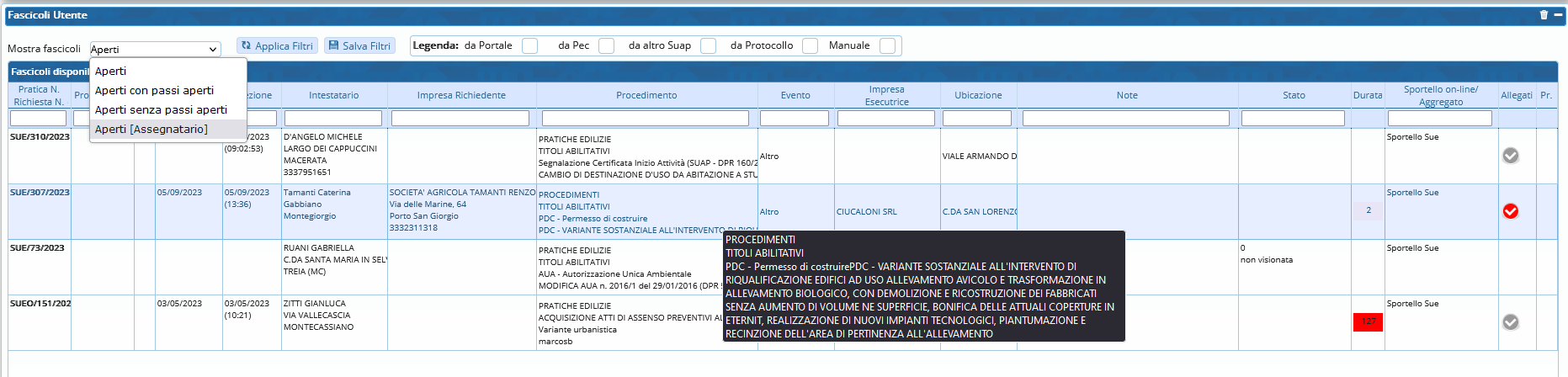Sort by the Procedimento column header
The height and width of the screenshot is (377, 1568).
pos(646,95)
